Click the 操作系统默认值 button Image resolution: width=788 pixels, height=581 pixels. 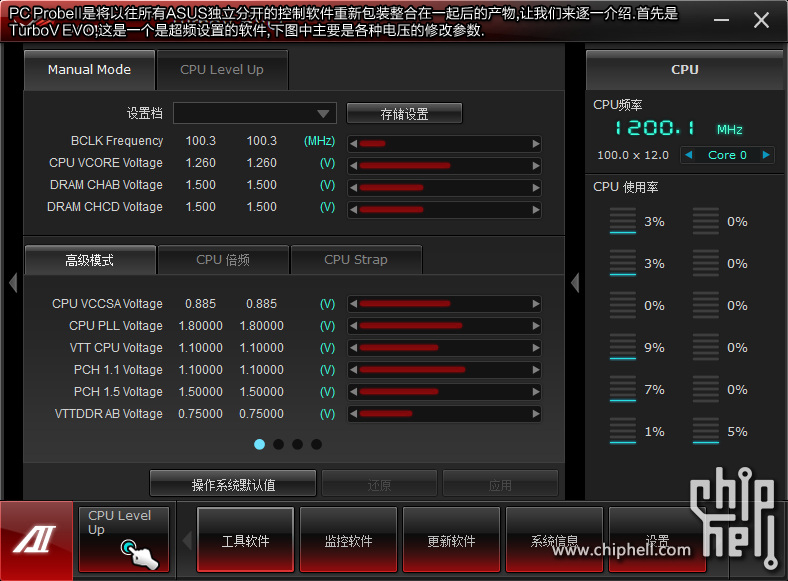[233, 485]
